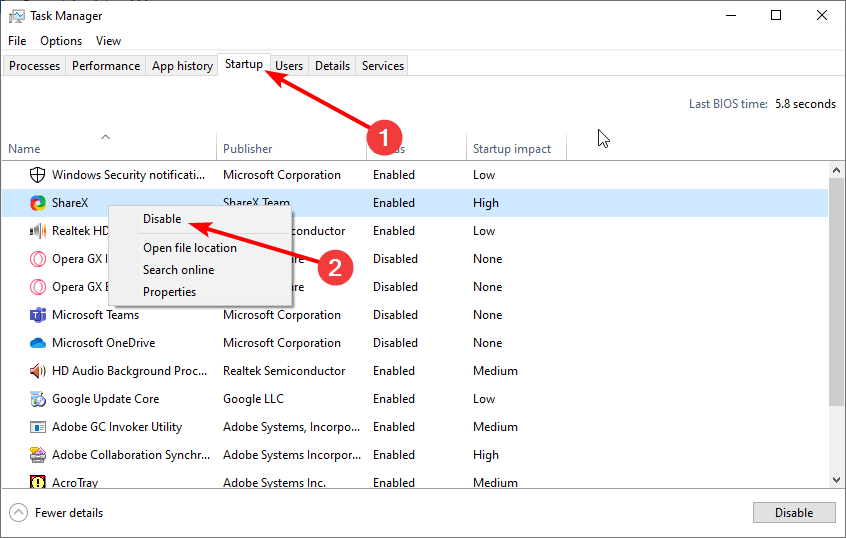Click the Adobe Collaboration Synchronizer icon
Image resolution: width=846 pixels, height=538 pixels.
click(38, 455)
